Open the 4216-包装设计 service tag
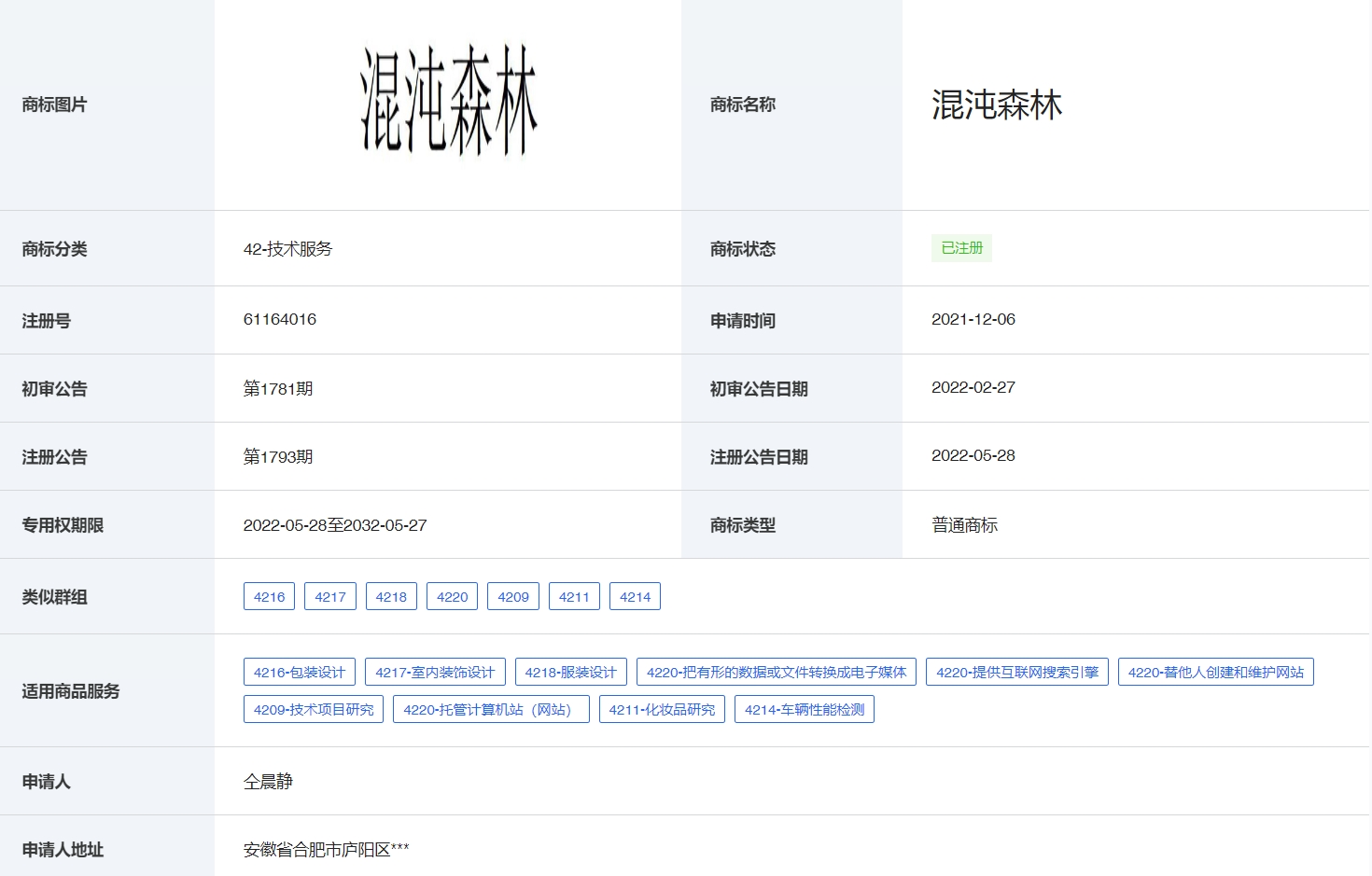This screenshot has width=1372, height=876. pos(301,672)
